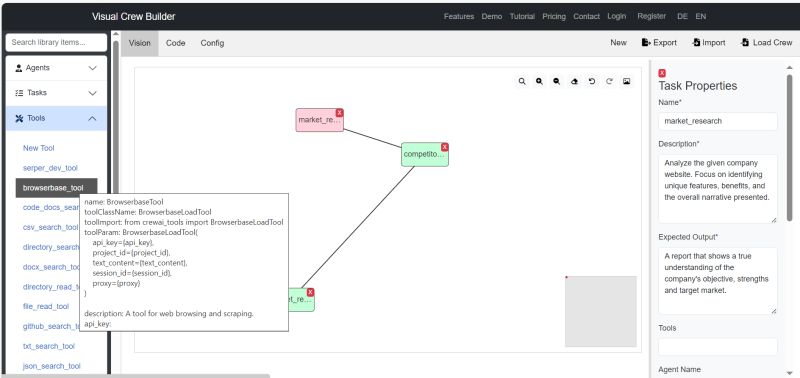This screenshot has height=378, width=800.
Task: Expand the Agents section chevron
Action: (92, 68)
